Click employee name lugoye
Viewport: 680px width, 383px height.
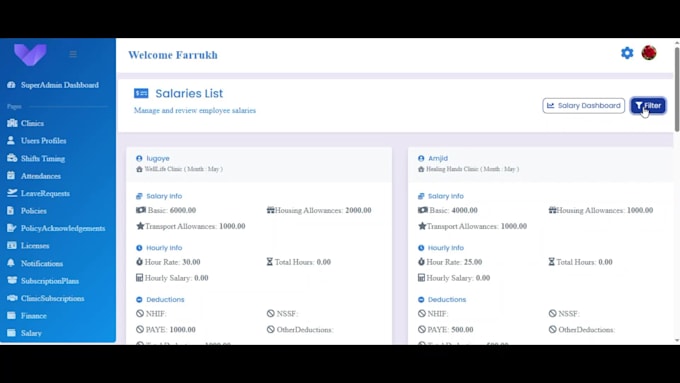coord(158,158)
